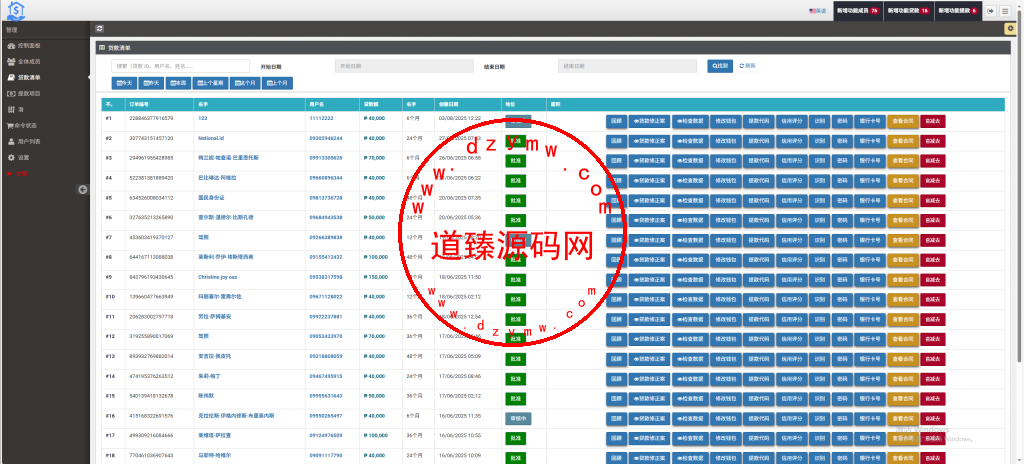Filter by 上个星期 last week calendar button

coord(212,83)
